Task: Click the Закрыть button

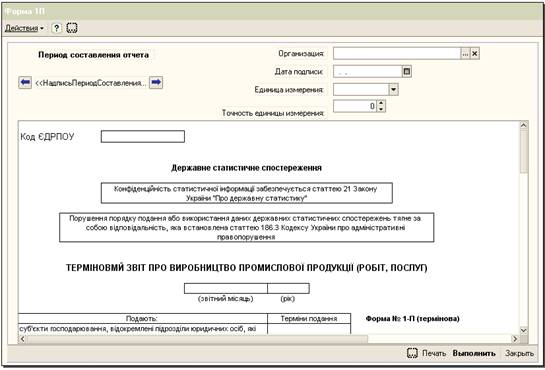Action: pyautogui.click(x=519, y=353)
